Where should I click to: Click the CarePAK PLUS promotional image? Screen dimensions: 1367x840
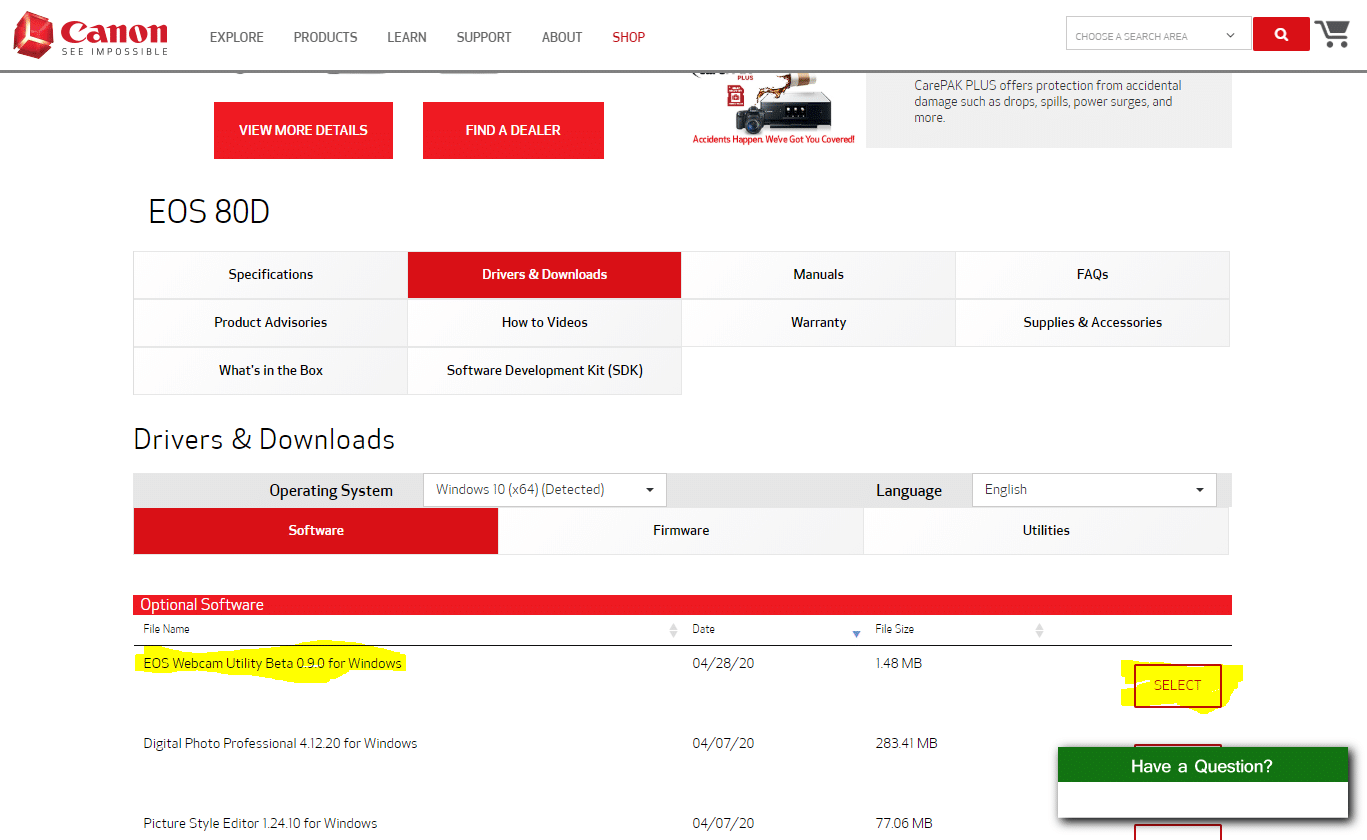click(774, 109)
